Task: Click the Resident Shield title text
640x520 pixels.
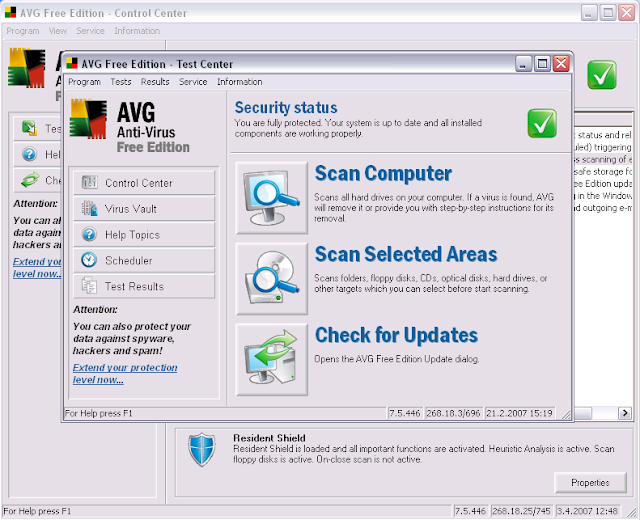Action: click(x=269, y=438)
